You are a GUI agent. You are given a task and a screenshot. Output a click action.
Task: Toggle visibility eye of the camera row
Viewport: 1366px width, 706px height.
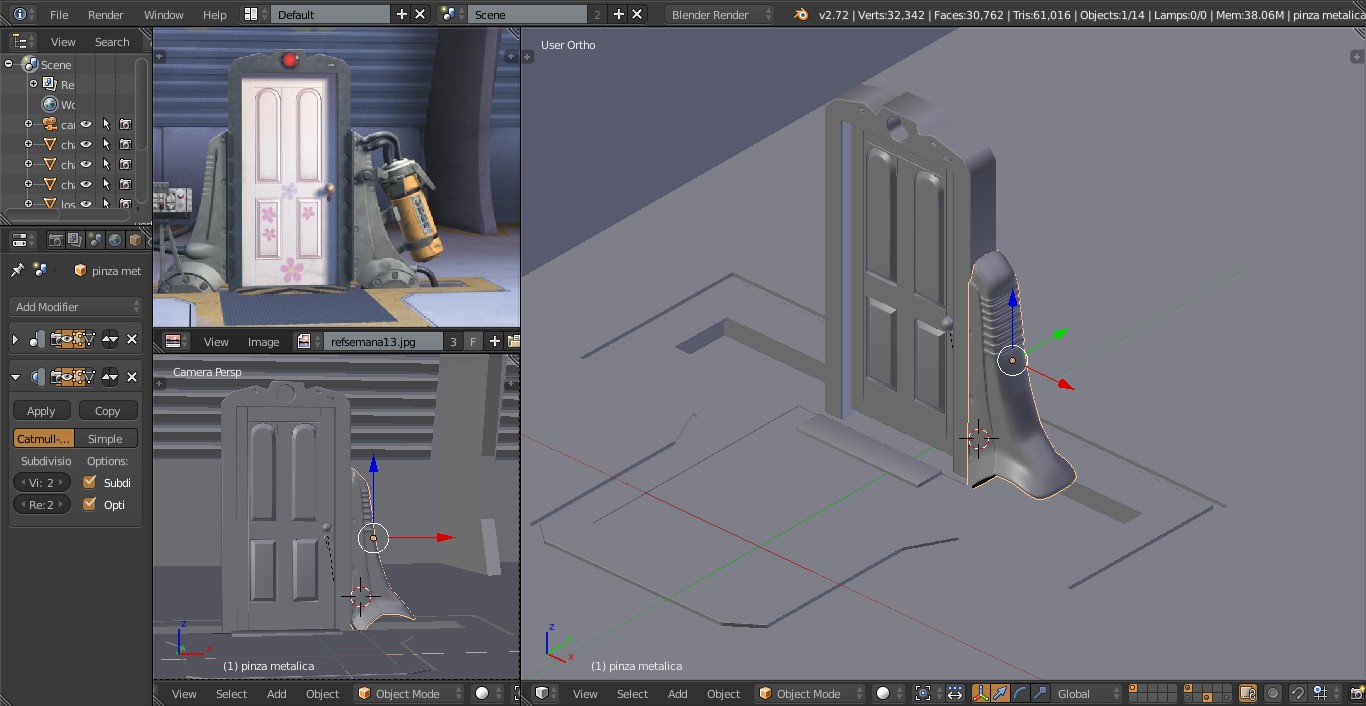[x=86, y=124]
